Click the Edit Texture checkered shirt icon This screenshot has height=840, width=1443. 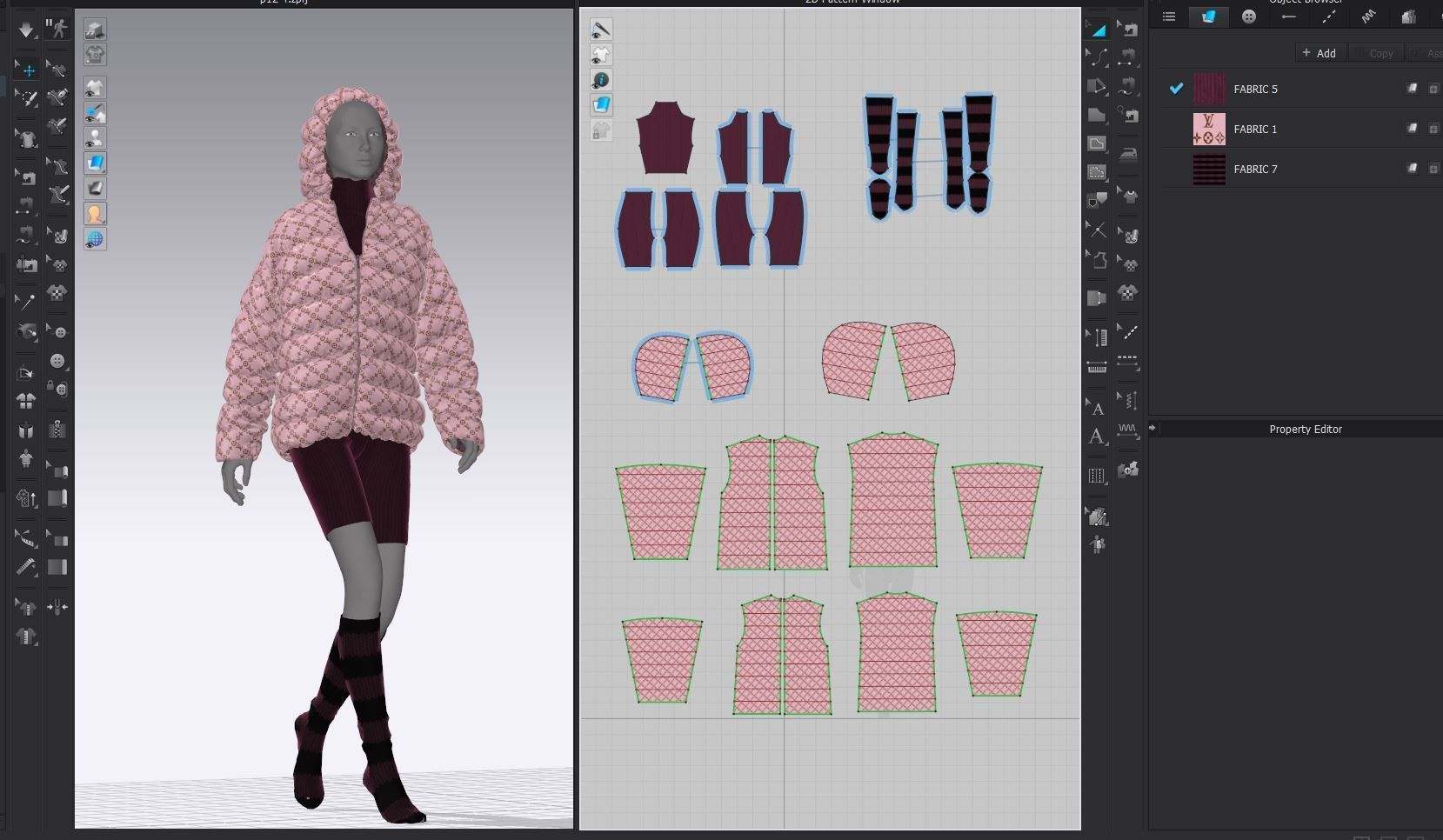(1128, 292)
